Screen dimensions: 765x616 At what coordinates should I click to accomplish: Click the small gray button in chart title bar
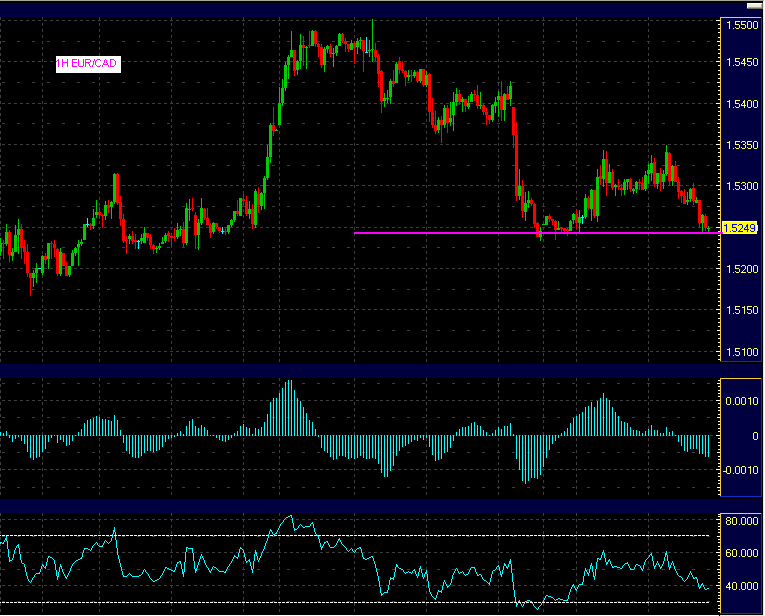point(754,6)
